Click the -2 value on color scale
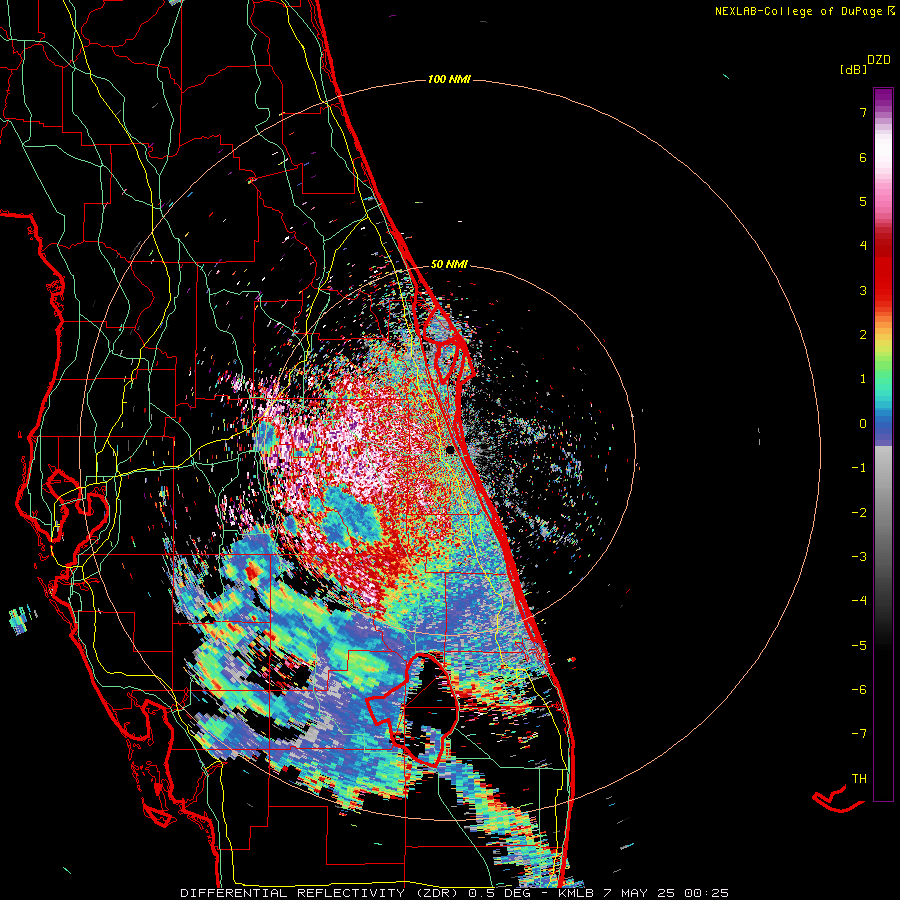 pyautogui.click(x=859, y=513)
